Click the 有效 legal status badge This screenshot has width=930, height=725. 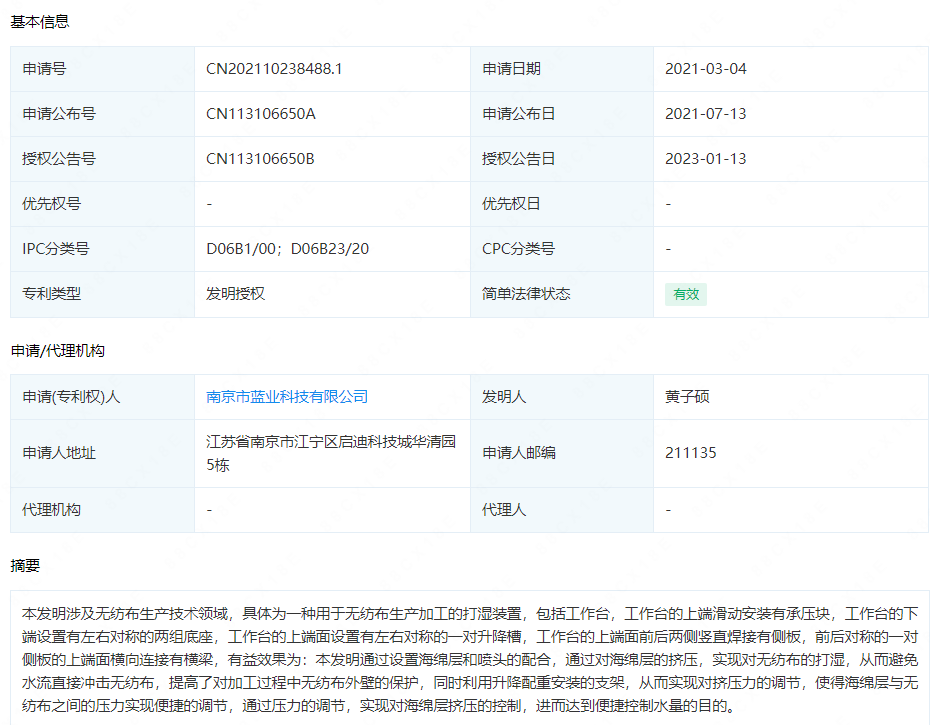pyautogui.click(x=686, y=294)
